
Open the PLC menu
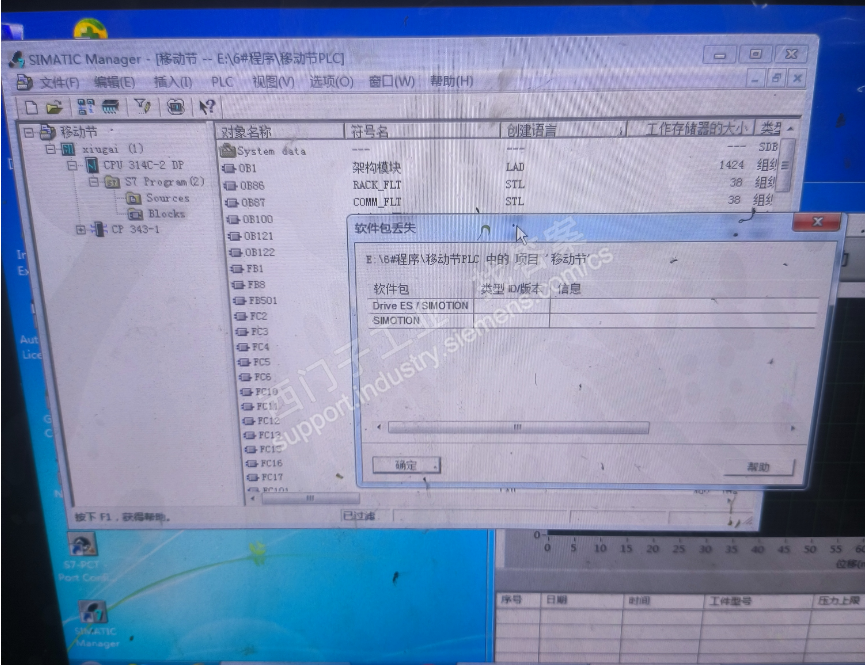tap(222, 82)
